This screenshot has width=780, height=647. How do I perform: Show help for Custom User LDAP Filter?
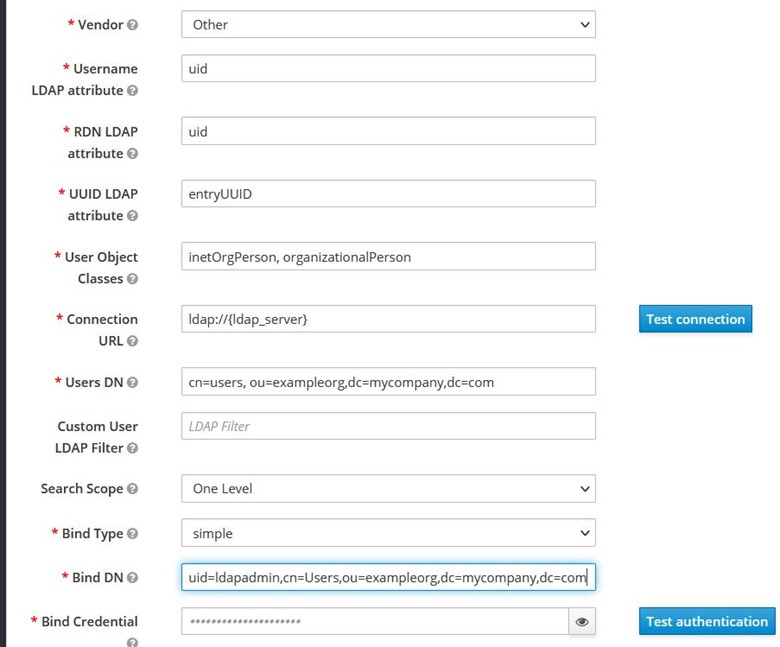[132, 448]
